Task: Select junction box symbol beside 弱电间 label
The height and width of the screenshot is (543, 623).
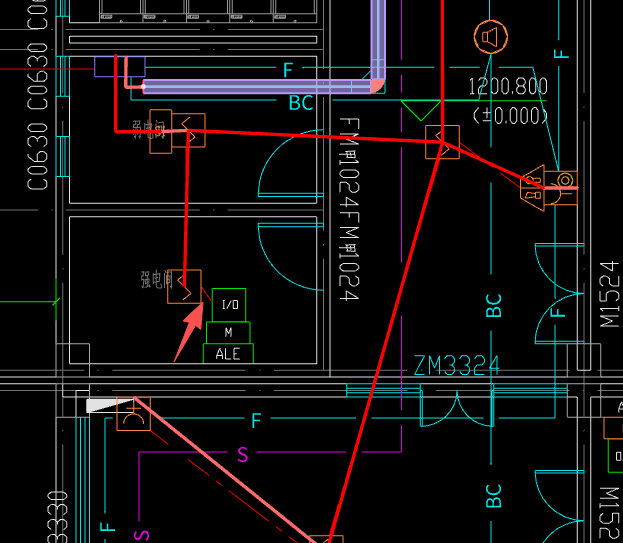Action: point(189,130)
